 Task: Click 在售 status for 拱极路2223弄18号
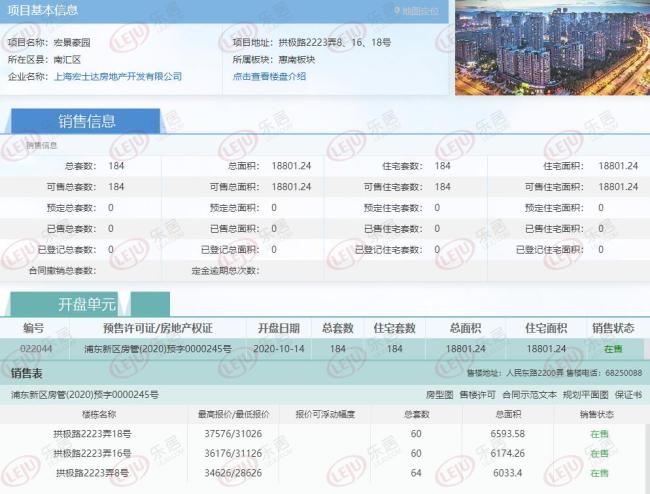point(599,434)
